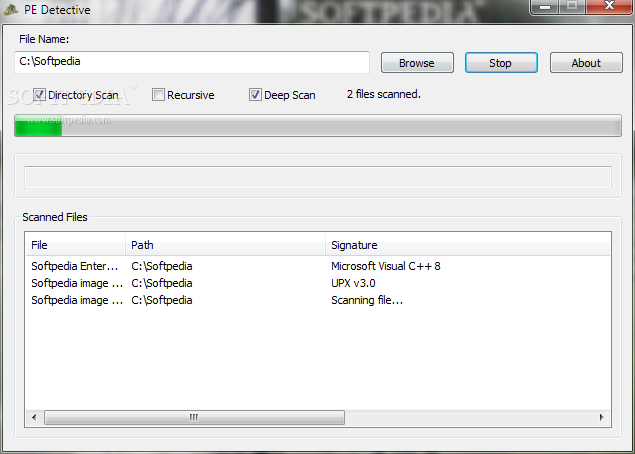635x454 pixels.
Task: Select the Softpedia Enter... file row
Action: [318, 266]
